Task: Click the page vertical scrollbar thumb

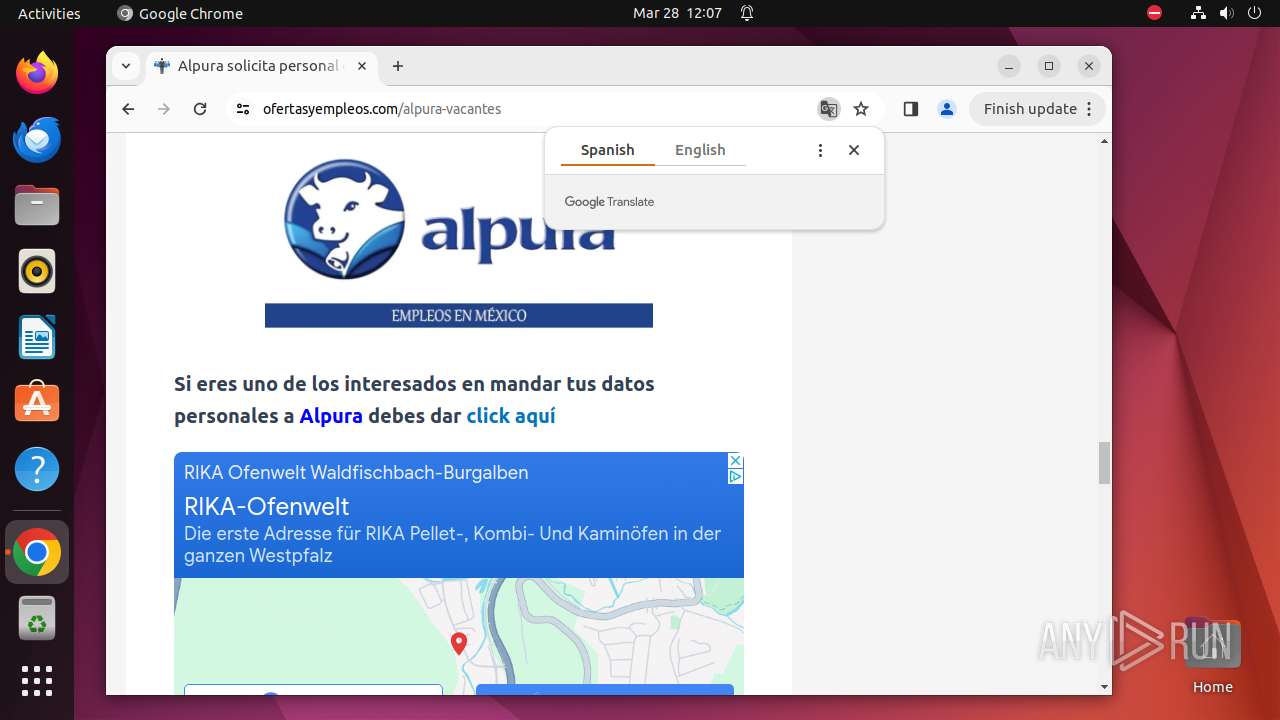Action: click(x=1104, y=463)
